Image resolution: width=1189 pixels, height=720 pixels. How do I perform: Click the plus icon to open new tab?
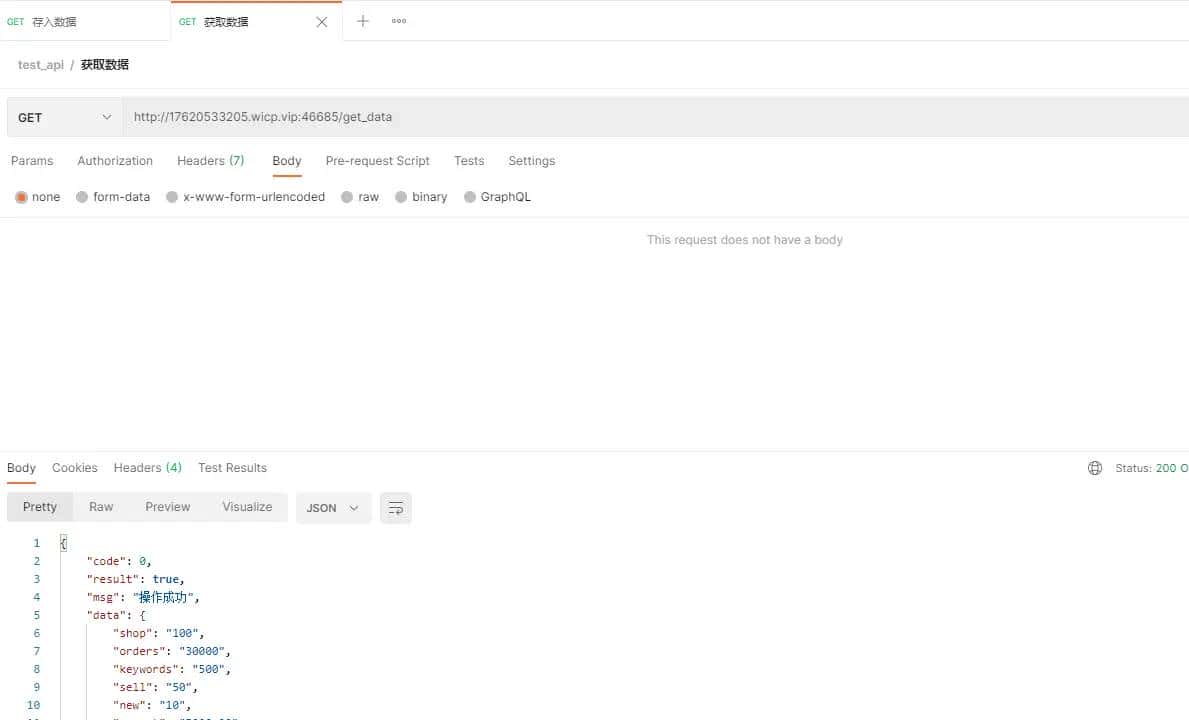[x=363, y=21]
